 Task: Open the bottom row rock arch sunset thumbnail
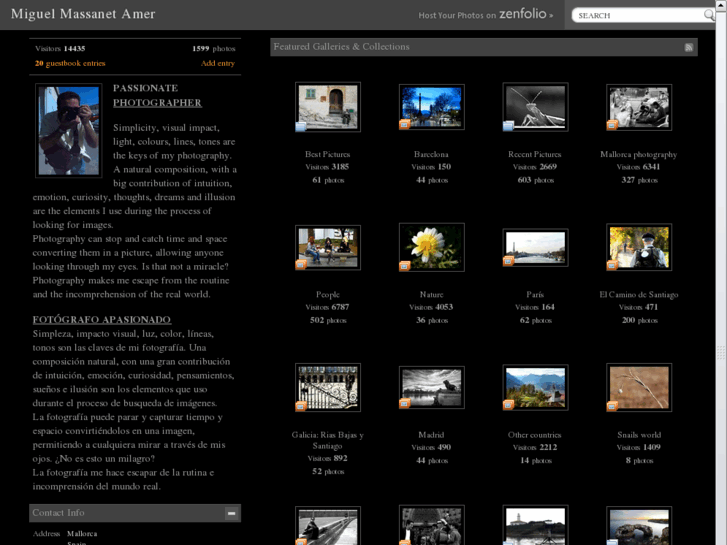click(639, 526)
